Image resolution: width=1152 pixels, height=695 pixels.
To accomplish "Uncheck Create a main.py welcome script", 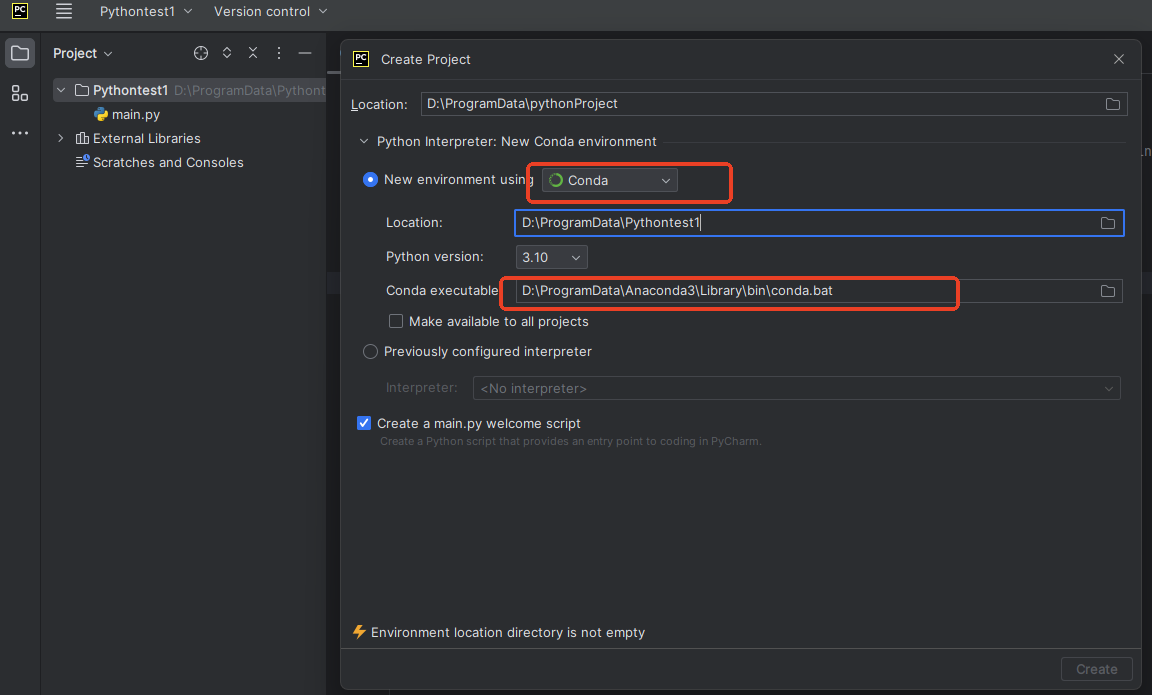I will [363, 423].
